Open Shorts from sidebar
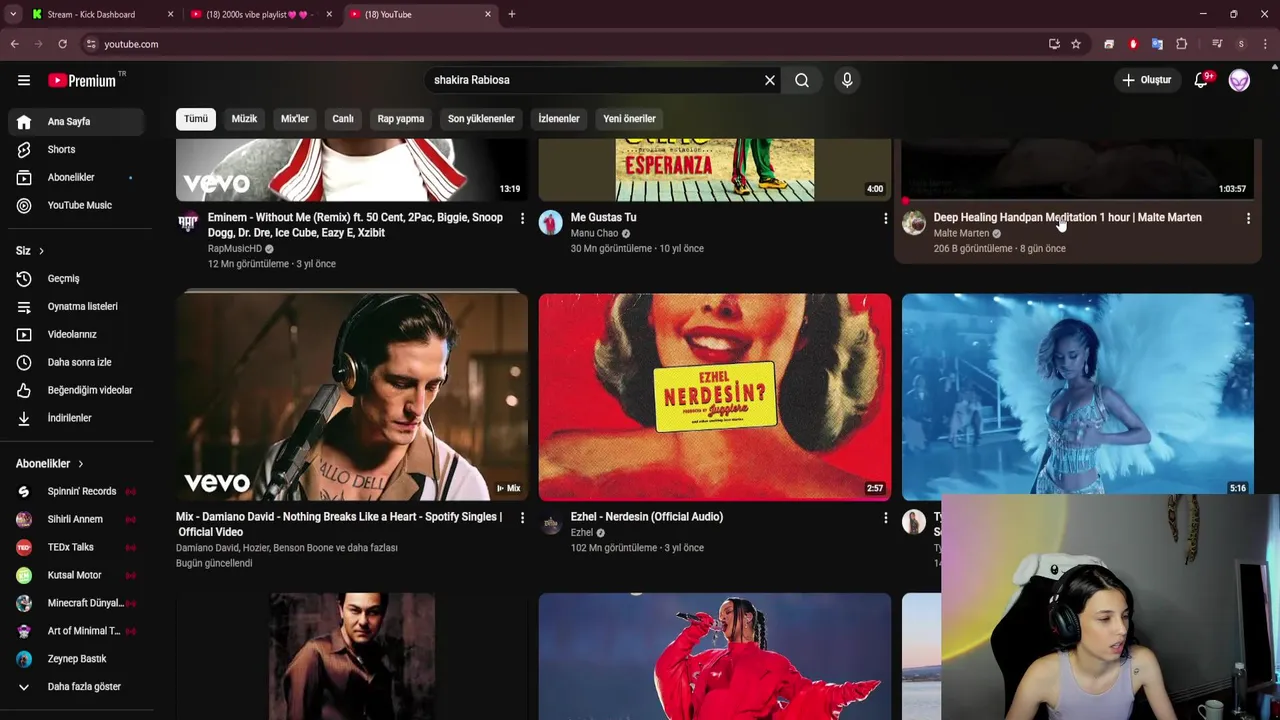Viewport: 1280px width, 720px height. pyautogui.click(x=76, y=150)
